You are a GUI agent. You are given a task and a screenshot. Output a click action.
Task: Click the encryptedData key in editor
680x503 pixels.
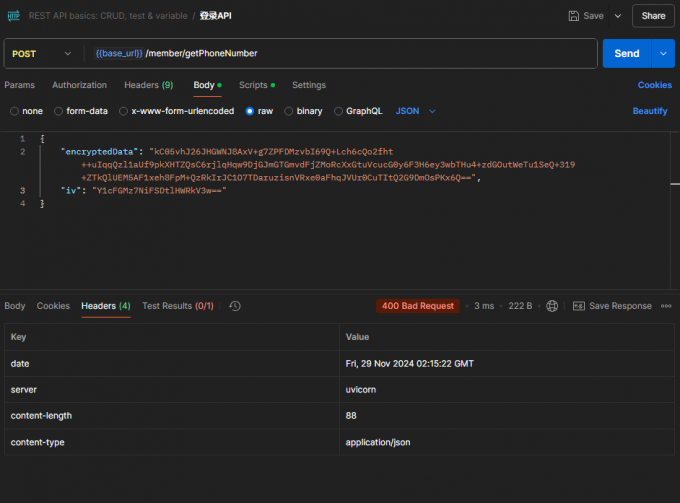[x=99, y=152]
